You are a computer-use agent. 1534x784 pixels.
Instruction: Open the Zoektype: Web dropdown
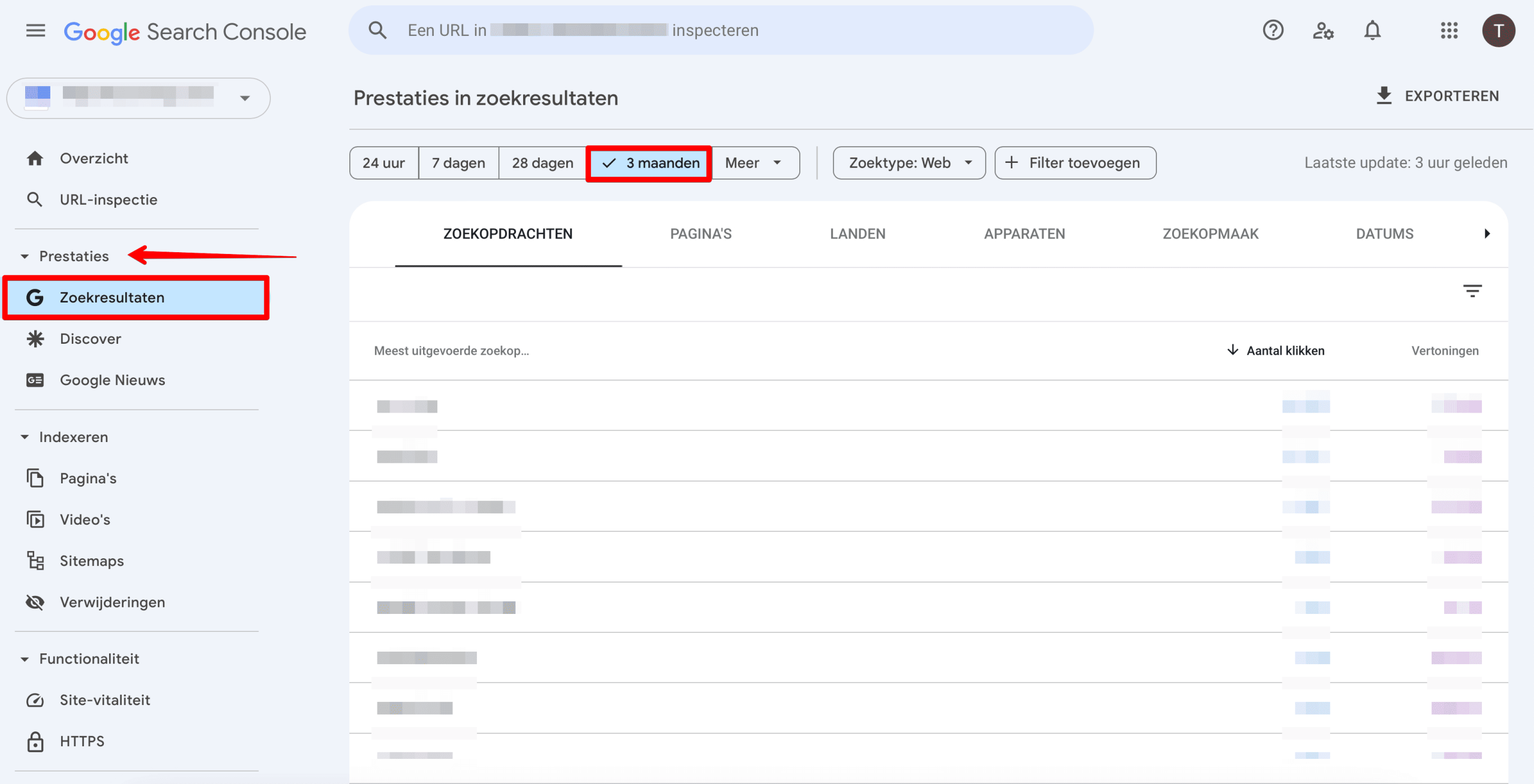point(909,163)
